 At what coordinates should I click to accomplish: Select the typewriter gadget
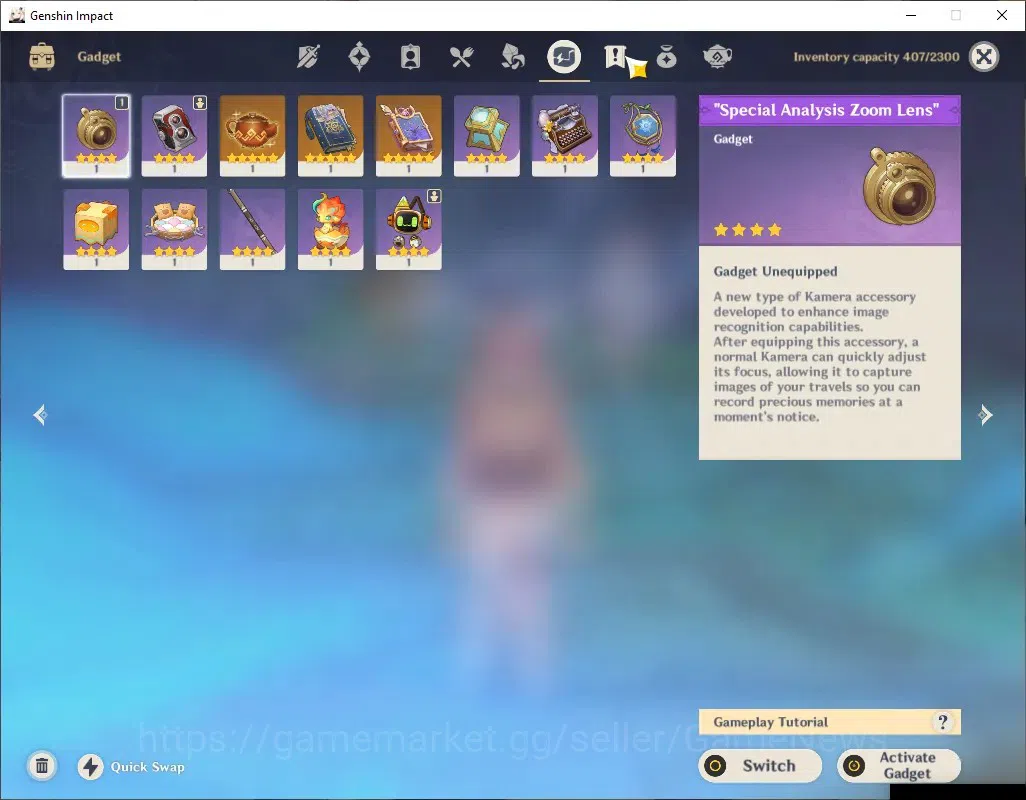[x=565, y=135]
